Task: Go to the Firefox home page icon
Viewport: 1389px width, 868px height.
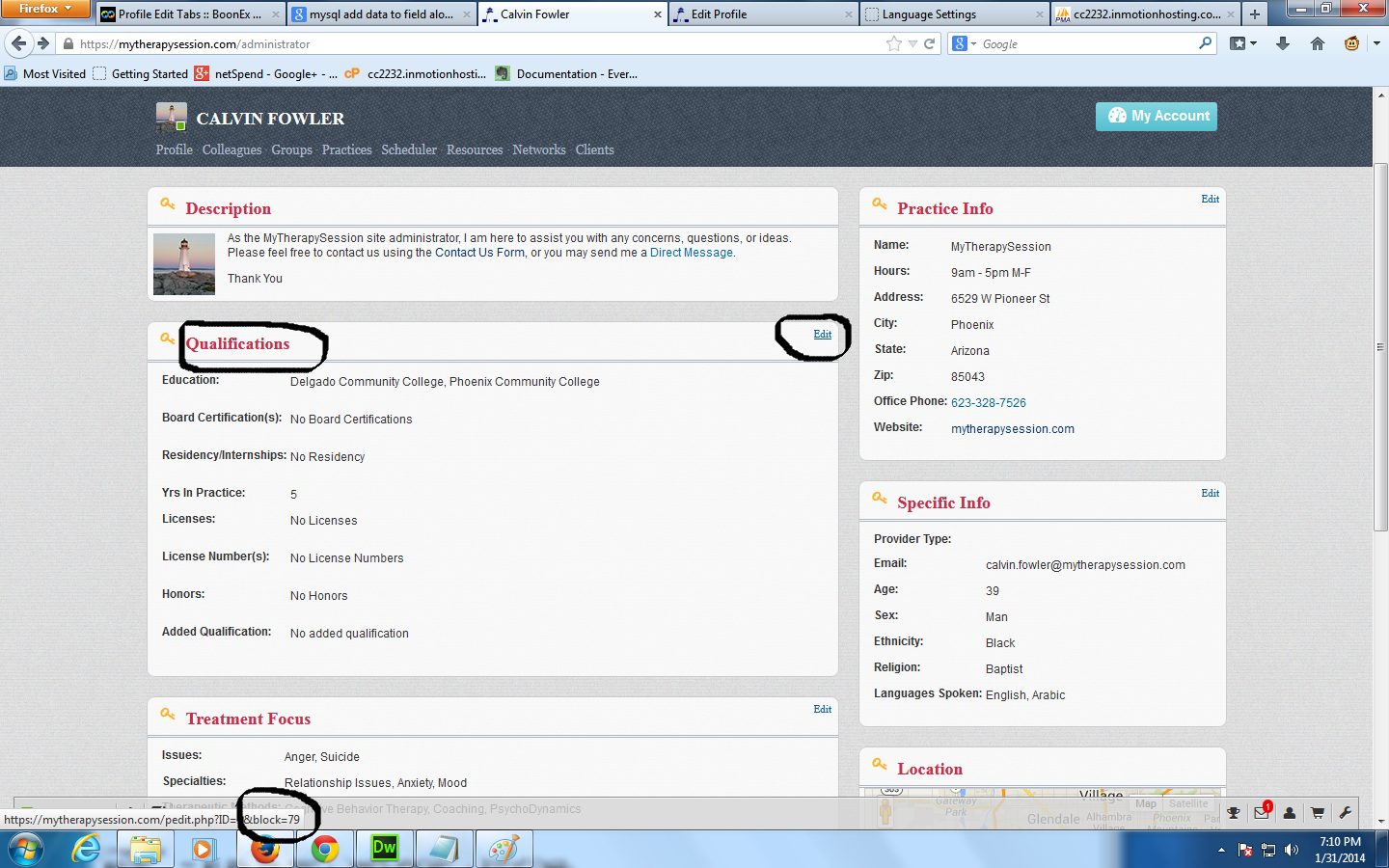Action: (x=1318, y=43)
